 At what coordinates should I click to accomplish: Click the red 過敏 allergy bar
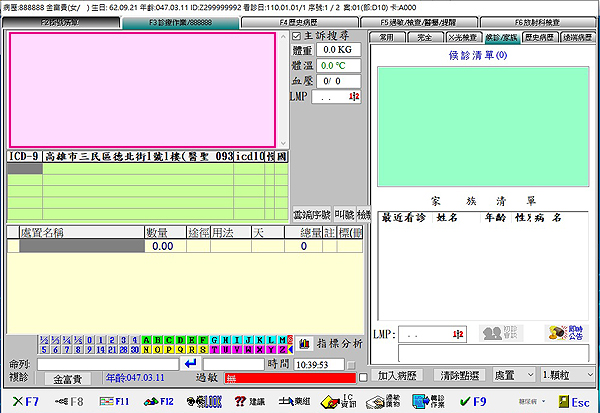tap(288, 378)
